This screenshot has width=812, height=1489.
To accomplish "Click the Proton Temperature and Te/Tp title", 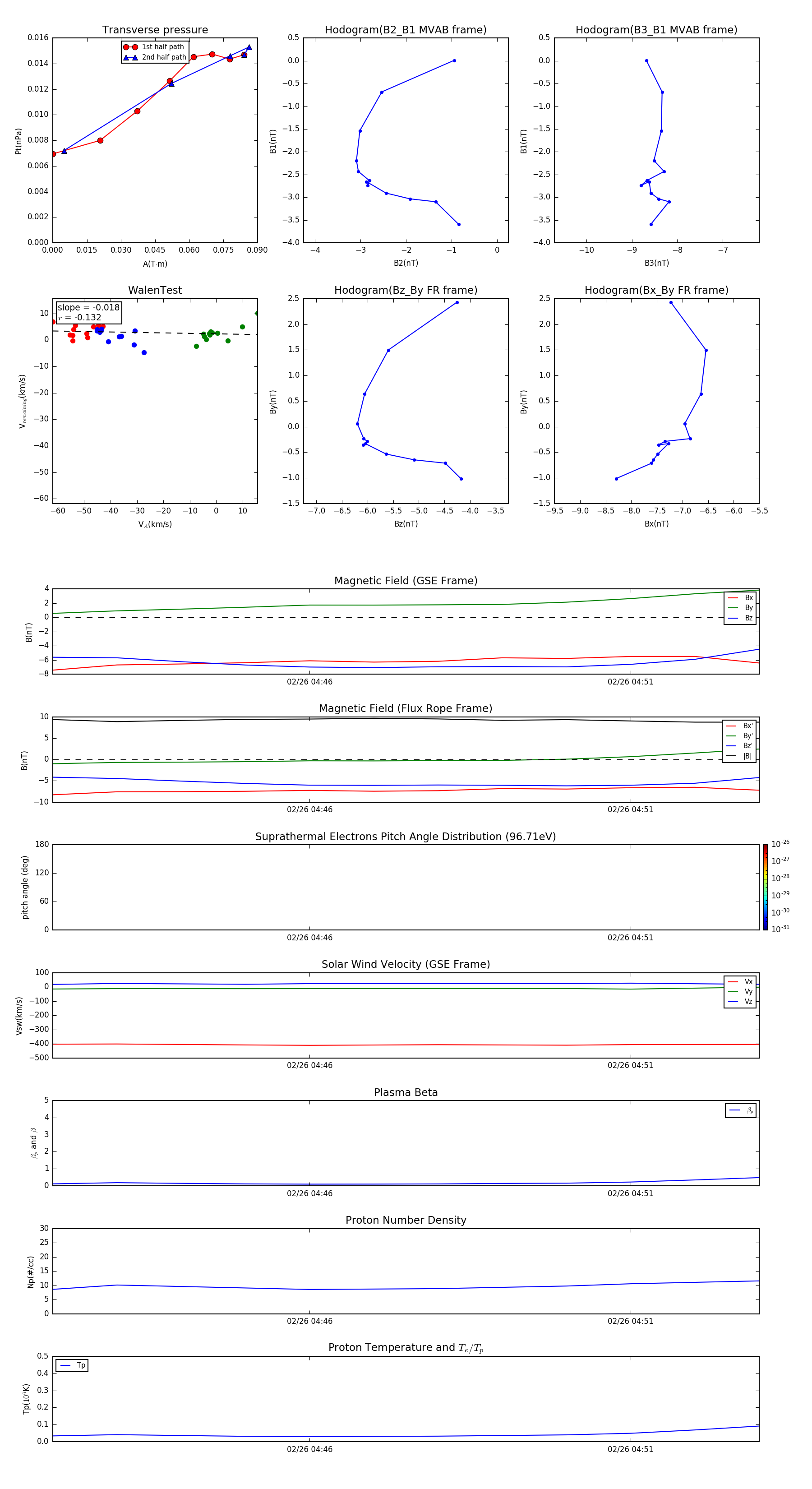I will (406, 1348).
